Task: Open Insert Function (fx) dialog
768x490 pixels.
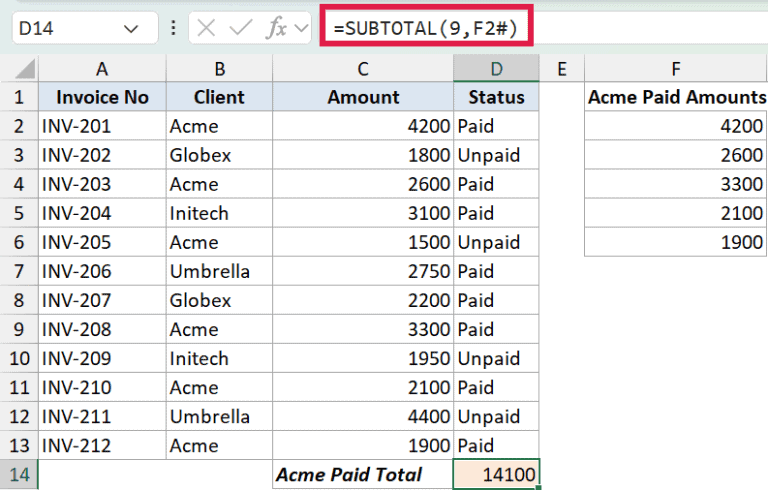Action: click(x=276, y=28)
